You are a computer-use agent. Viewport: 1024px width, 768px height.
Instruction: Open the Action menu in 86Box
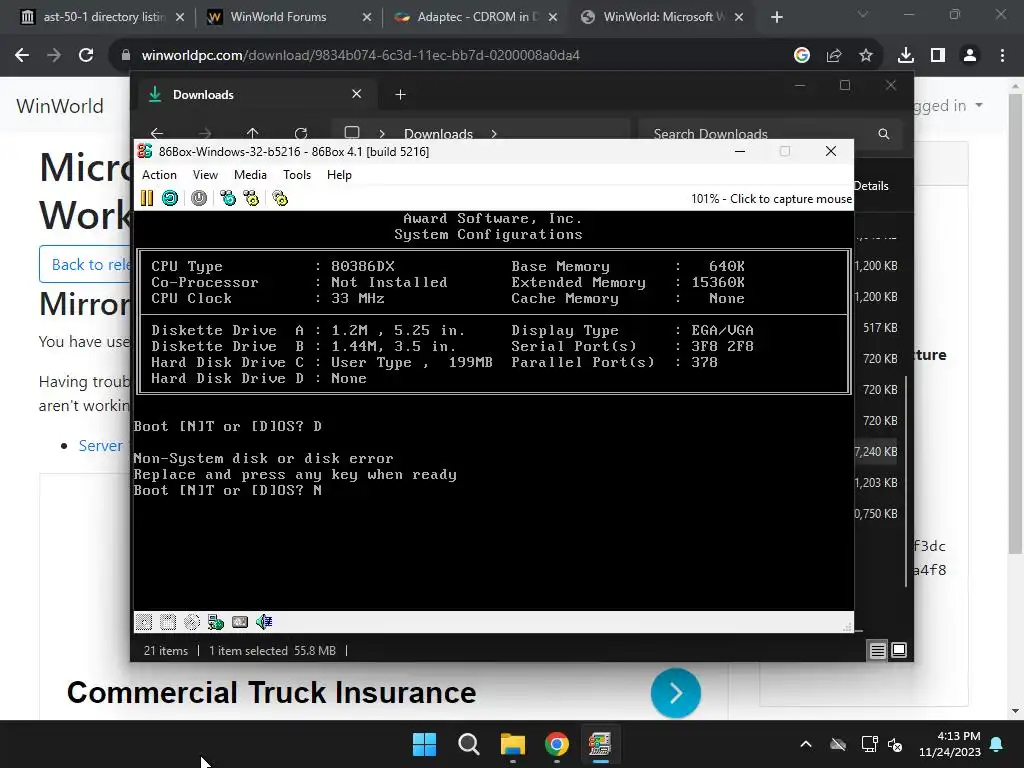click(x=159, y=175)
